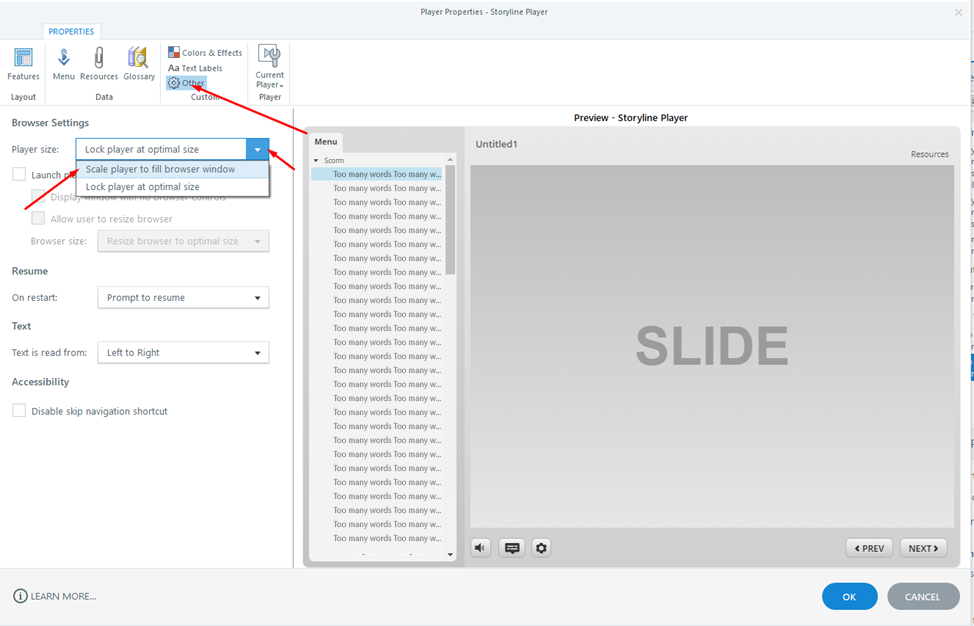Click the SLIDE preview area
Screen dimensions: 974x626
pyautogui.click(x=712, y=347)
